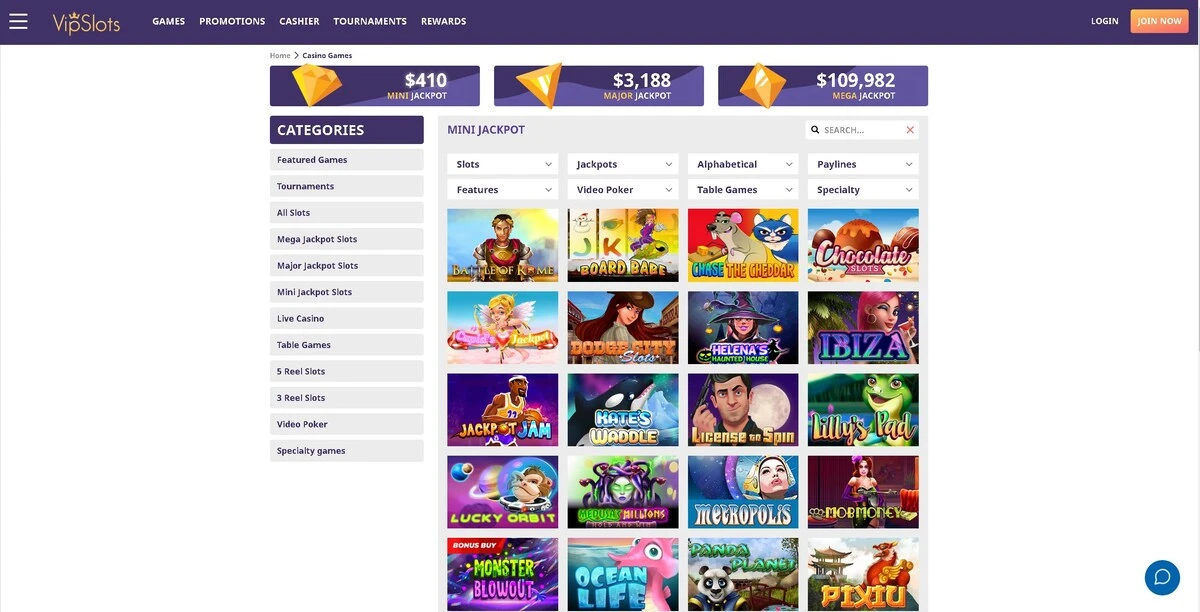Clear search with the red X icon
The image size is (1200, 612).
point(910,130)
